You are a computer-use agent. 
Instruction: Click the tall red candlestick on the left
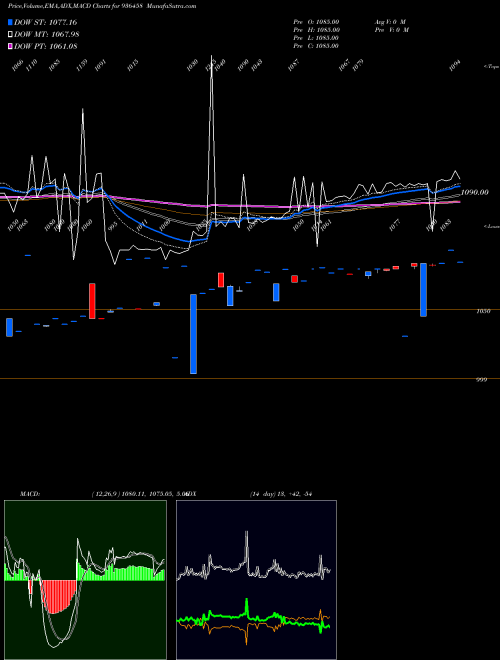(92, 301)
